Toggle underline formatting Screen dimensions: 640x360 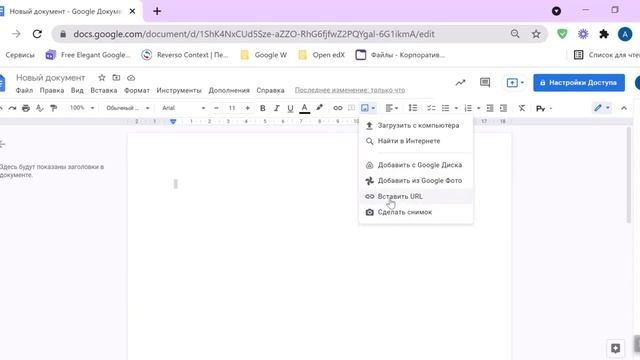click(x=290, y=108)
